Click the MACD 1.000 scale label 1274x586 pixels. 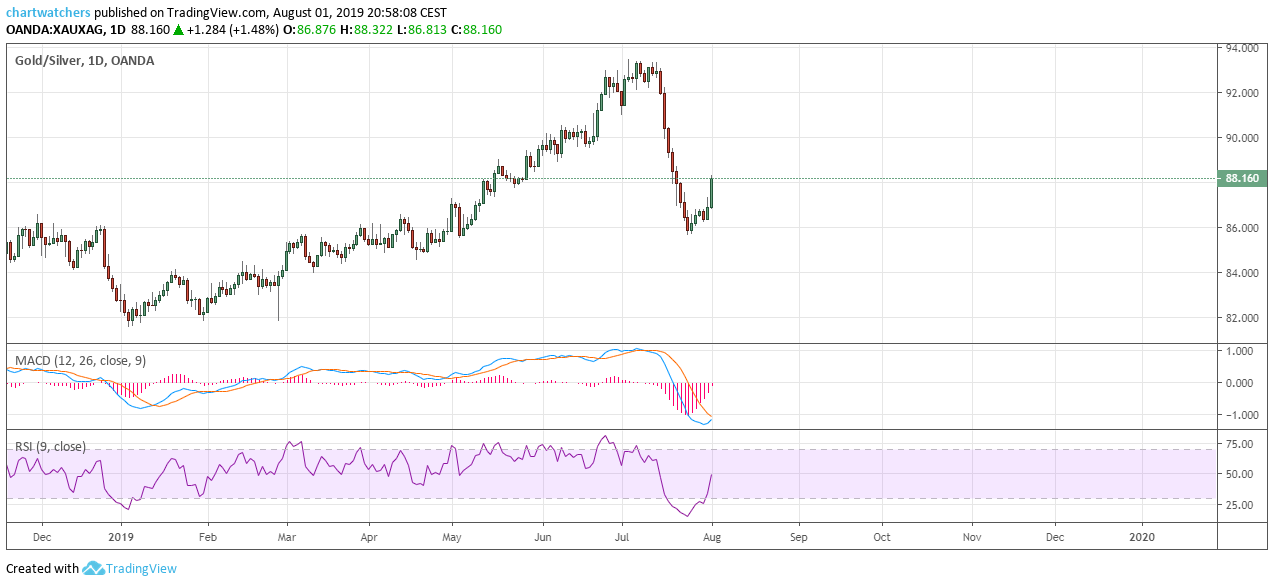[1241, 351]
